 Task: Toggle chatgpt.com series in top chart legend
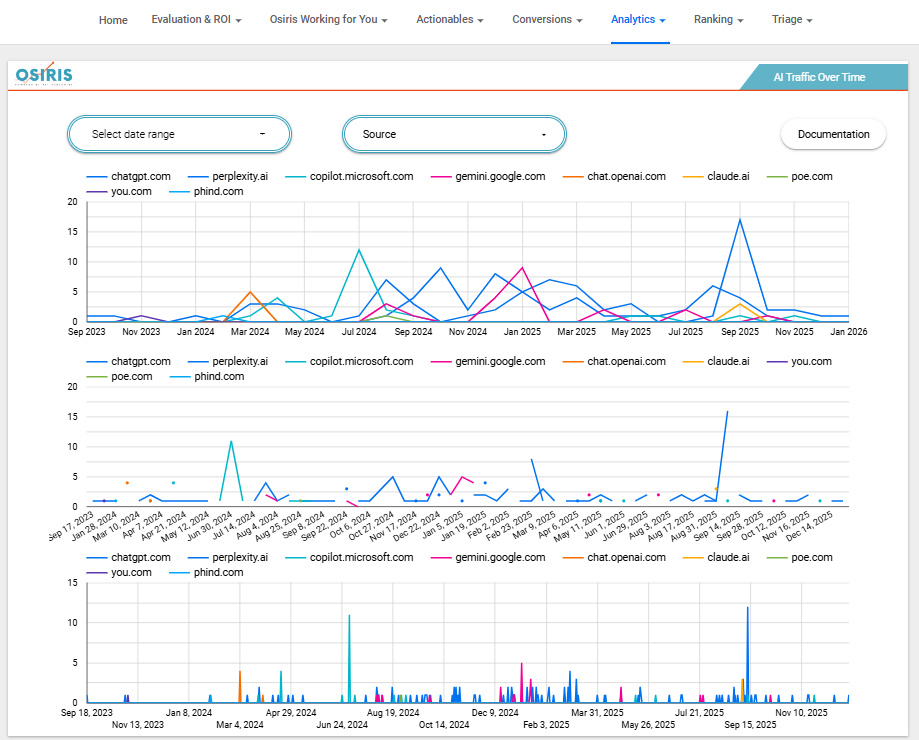tap(139, 176)
